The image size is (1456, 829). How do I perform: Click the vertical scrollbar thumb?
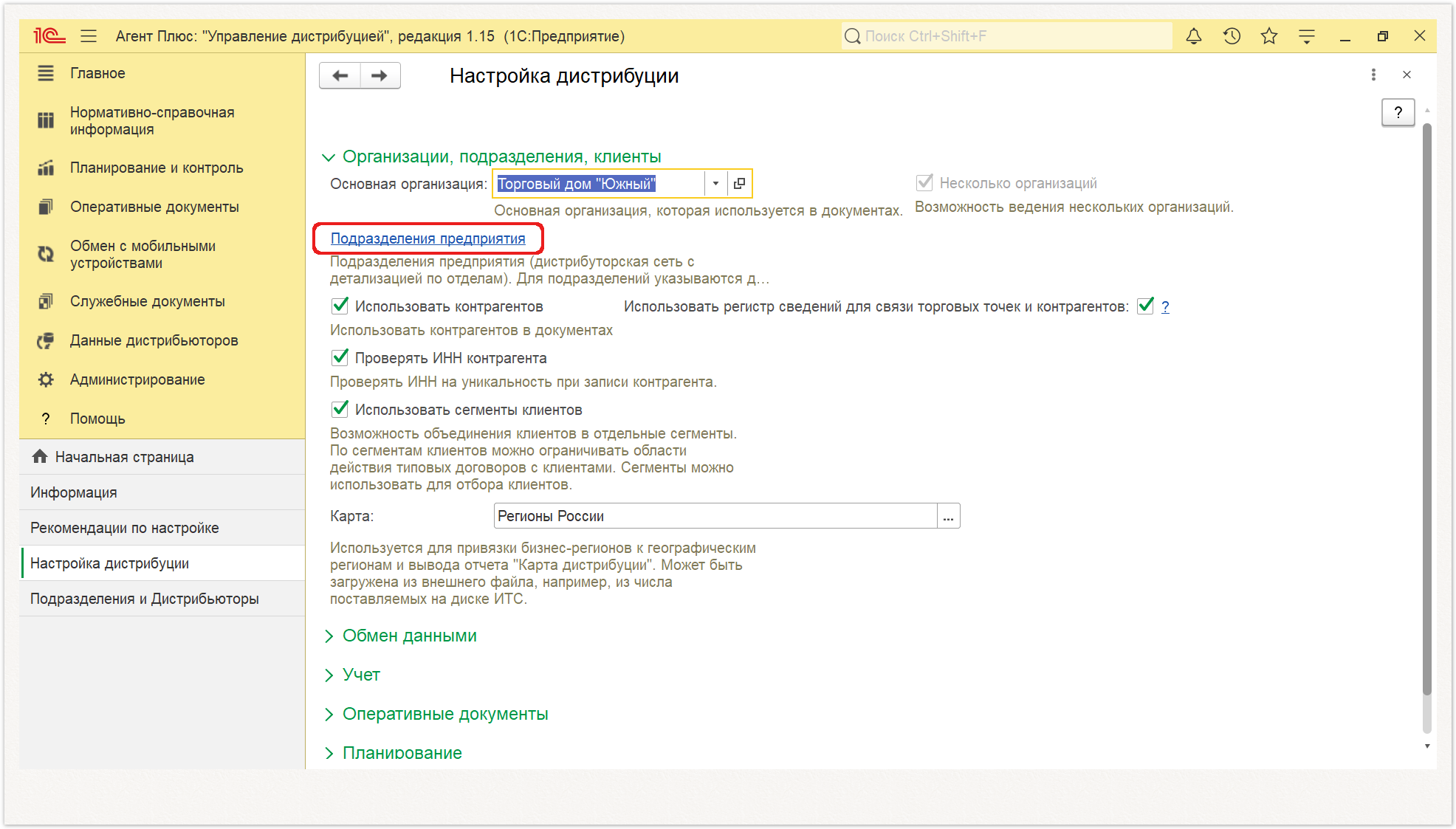point(1427,410)
